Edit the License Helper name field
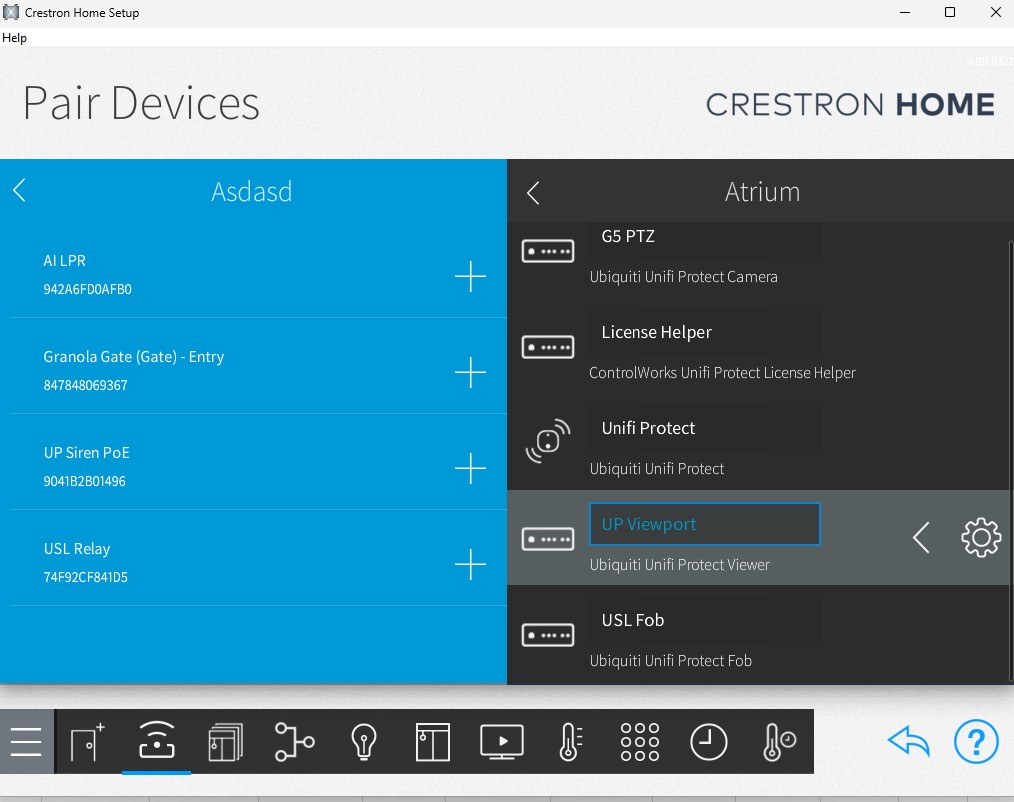The width and height of the screenshot is (1014, 802). click(705, 332)
